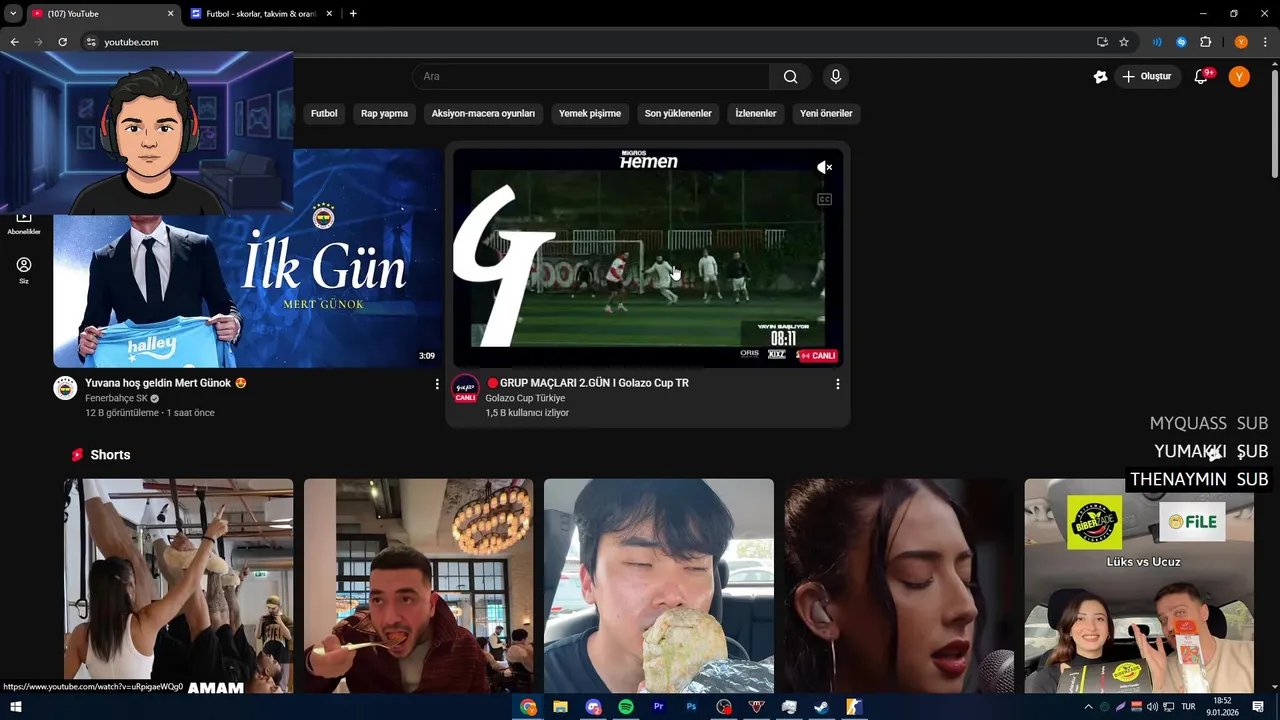Open the Golazo Cup live preview video
Viewport: 1280px width, 720px height.
[648, 258]
